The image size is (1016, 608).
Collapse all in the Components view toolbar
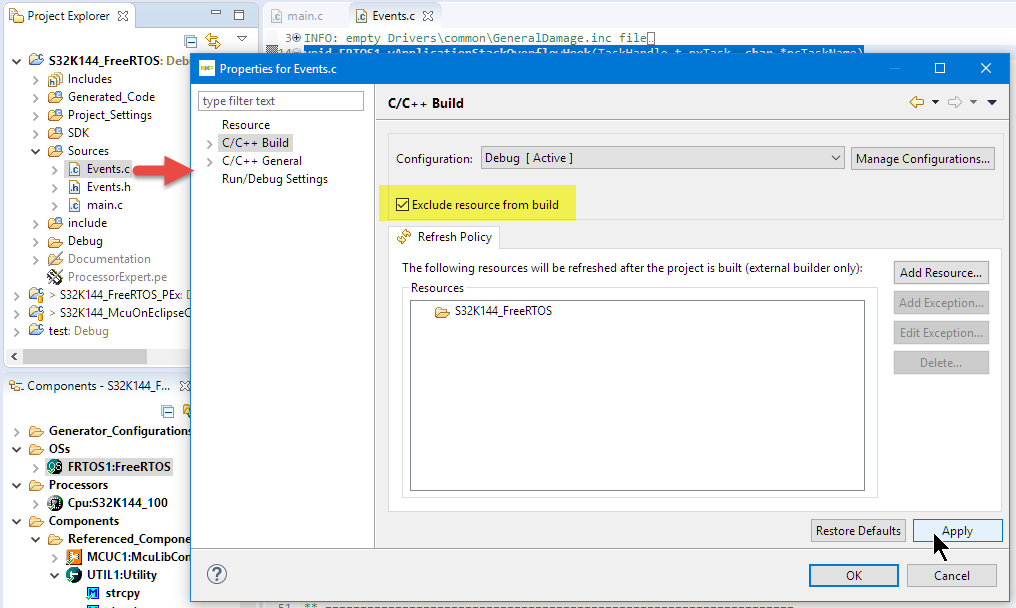(x=167, y=411)
